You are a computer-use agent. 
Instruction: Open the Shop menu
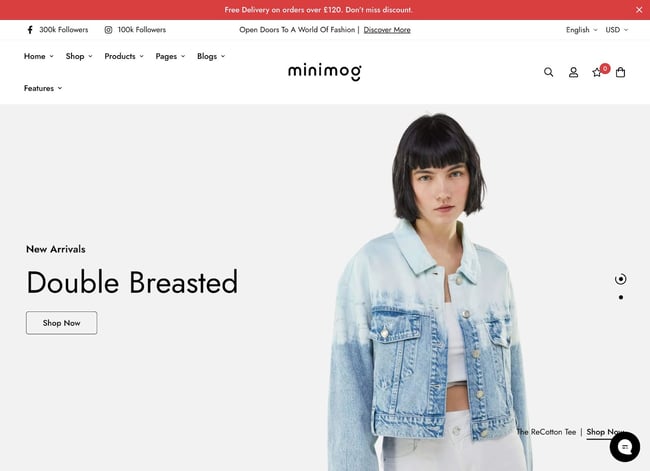(x=79, y=56)
